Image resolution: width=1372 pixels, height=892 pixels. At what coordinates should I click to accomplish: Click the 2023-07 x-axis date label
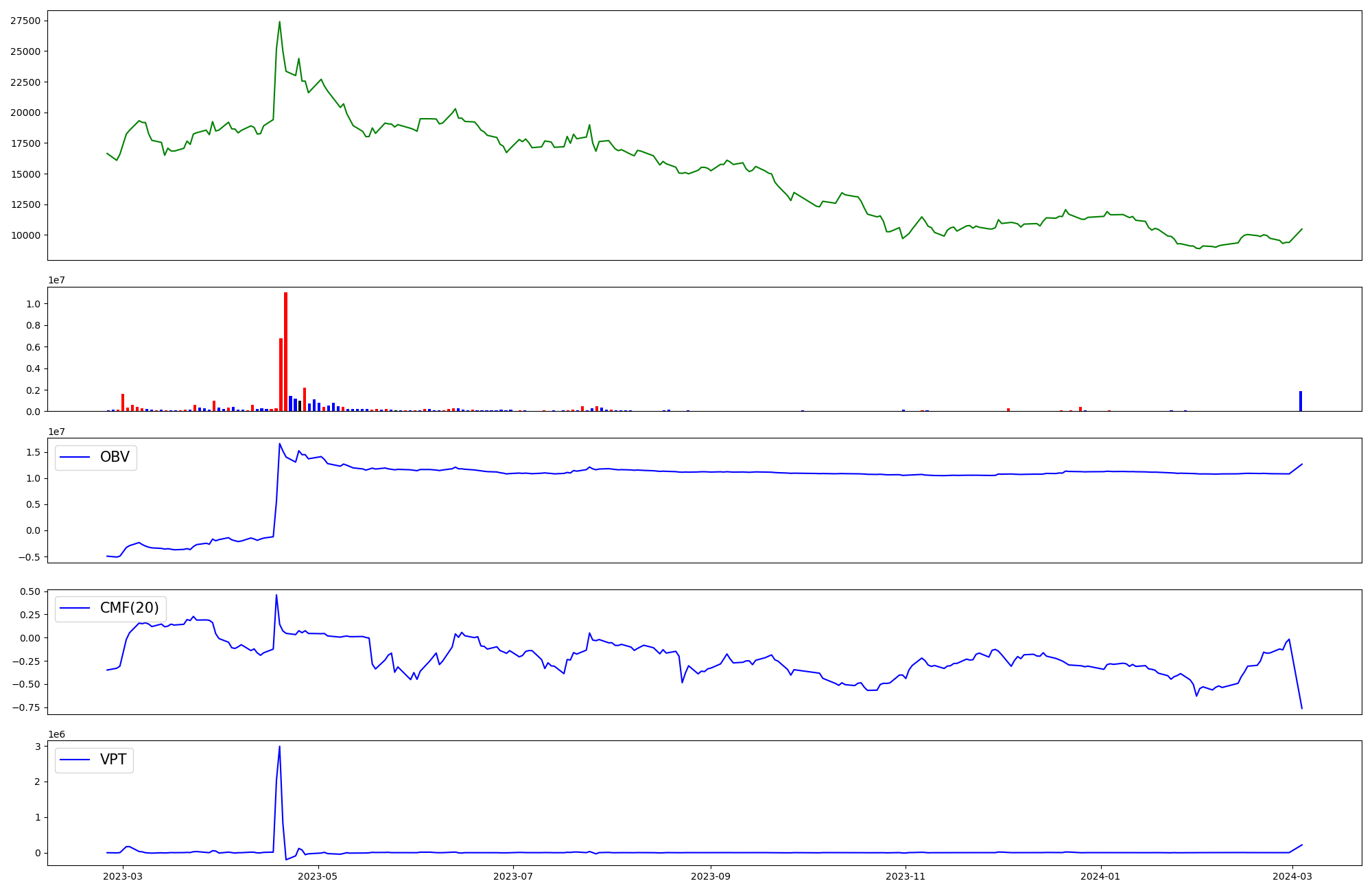(x=513, y=876)
